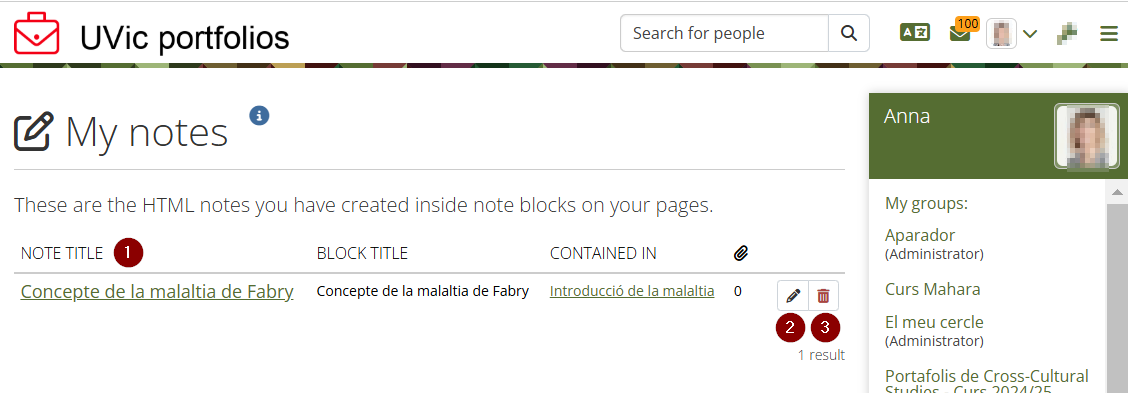Image resolution: width=1128 pixels, height=393 pixels.
Task: Open El meu cercle group
Action: tap(934, 322)
